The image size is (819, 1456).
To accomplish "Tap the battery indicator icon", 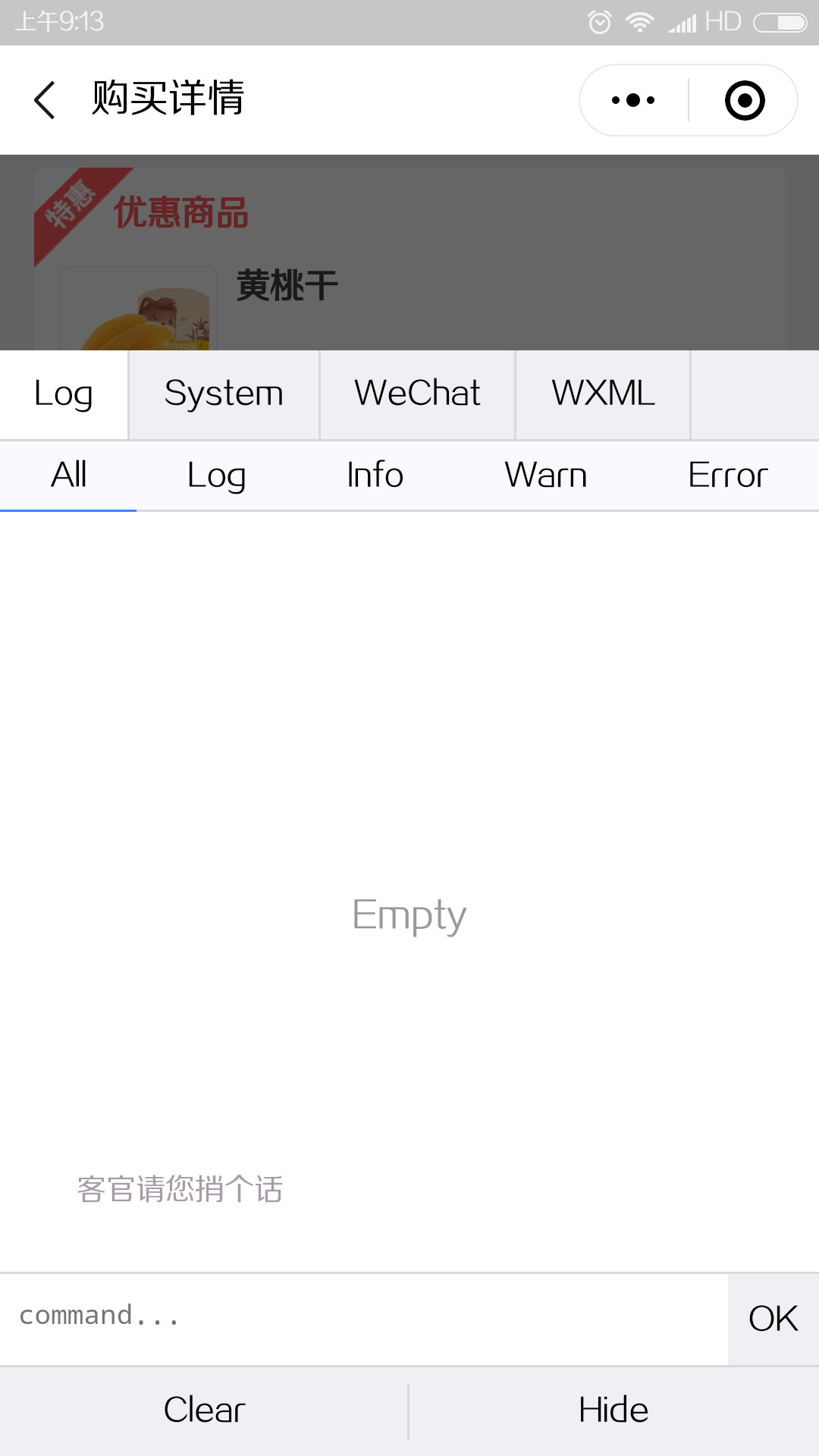I will pyautogui.click(x=780, y=23).
